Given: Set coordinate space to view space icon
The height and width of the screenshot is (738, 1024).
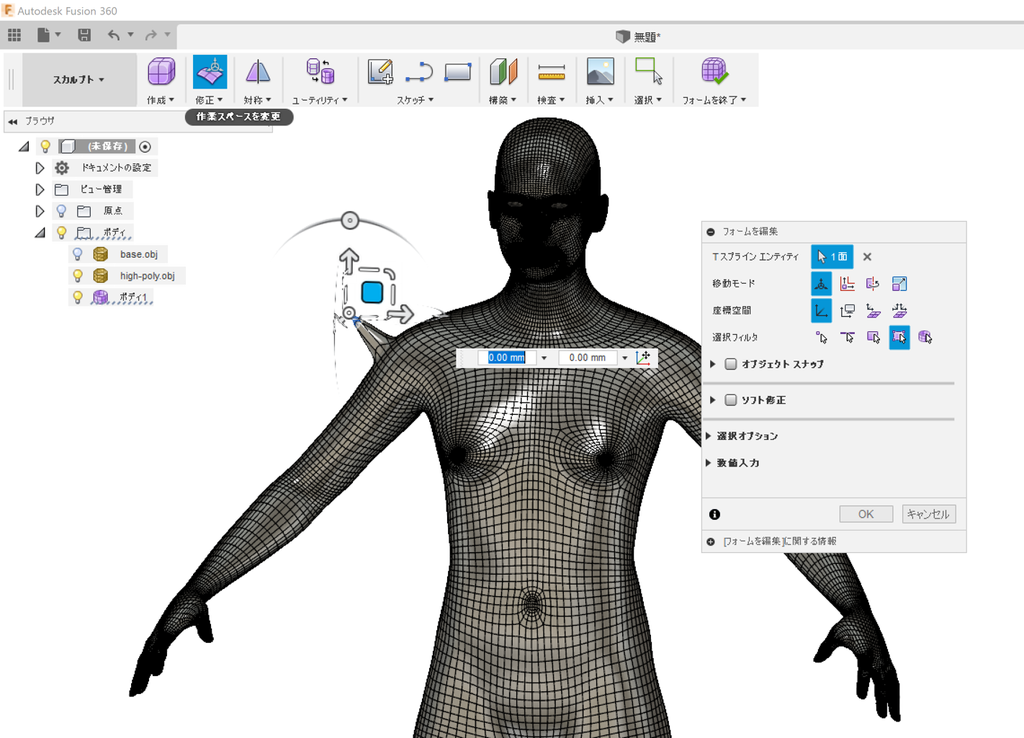Looking at the screenshot, I should (847, 310).
